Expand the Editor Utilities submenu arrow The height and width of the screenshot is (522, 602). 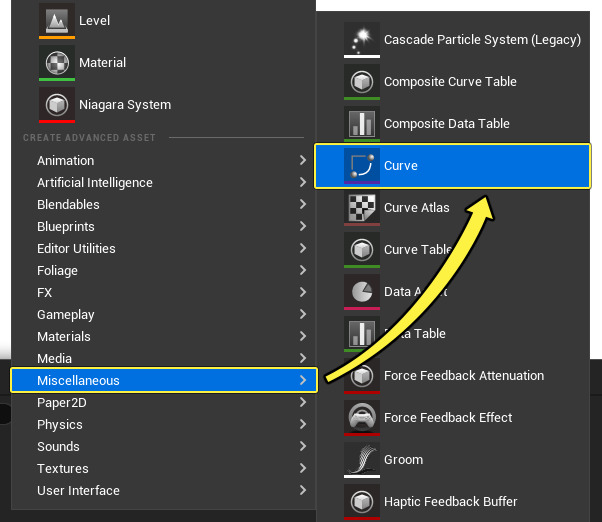303,248
